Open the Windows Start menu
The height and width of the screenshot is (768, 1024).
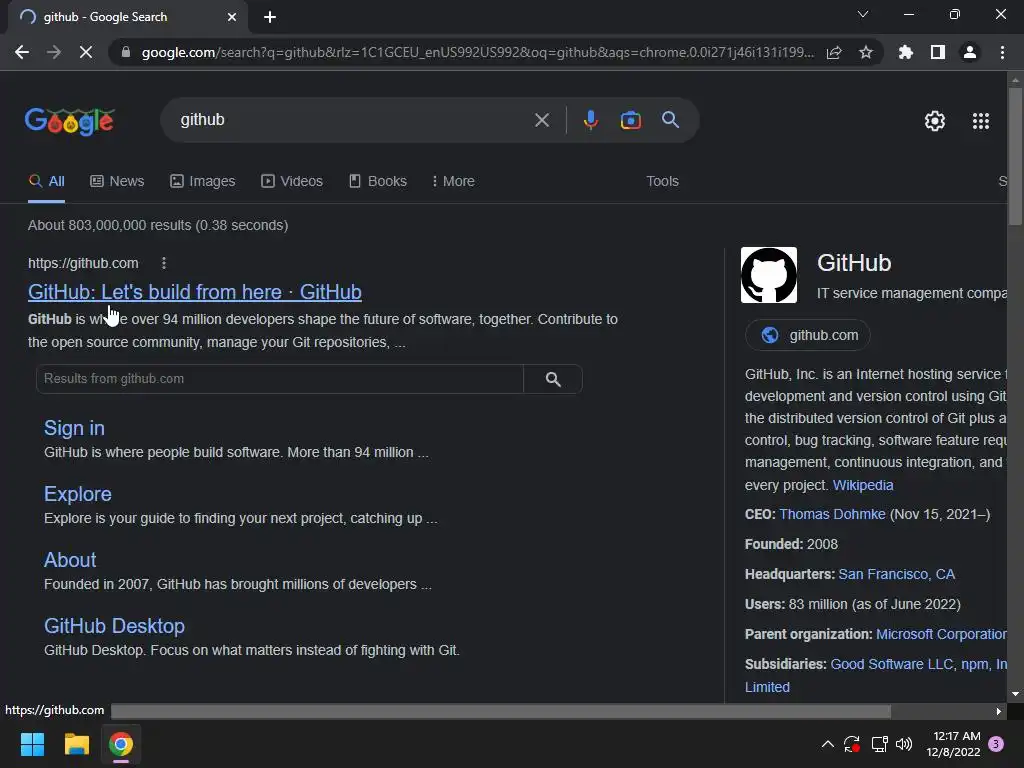click(32, 744)
